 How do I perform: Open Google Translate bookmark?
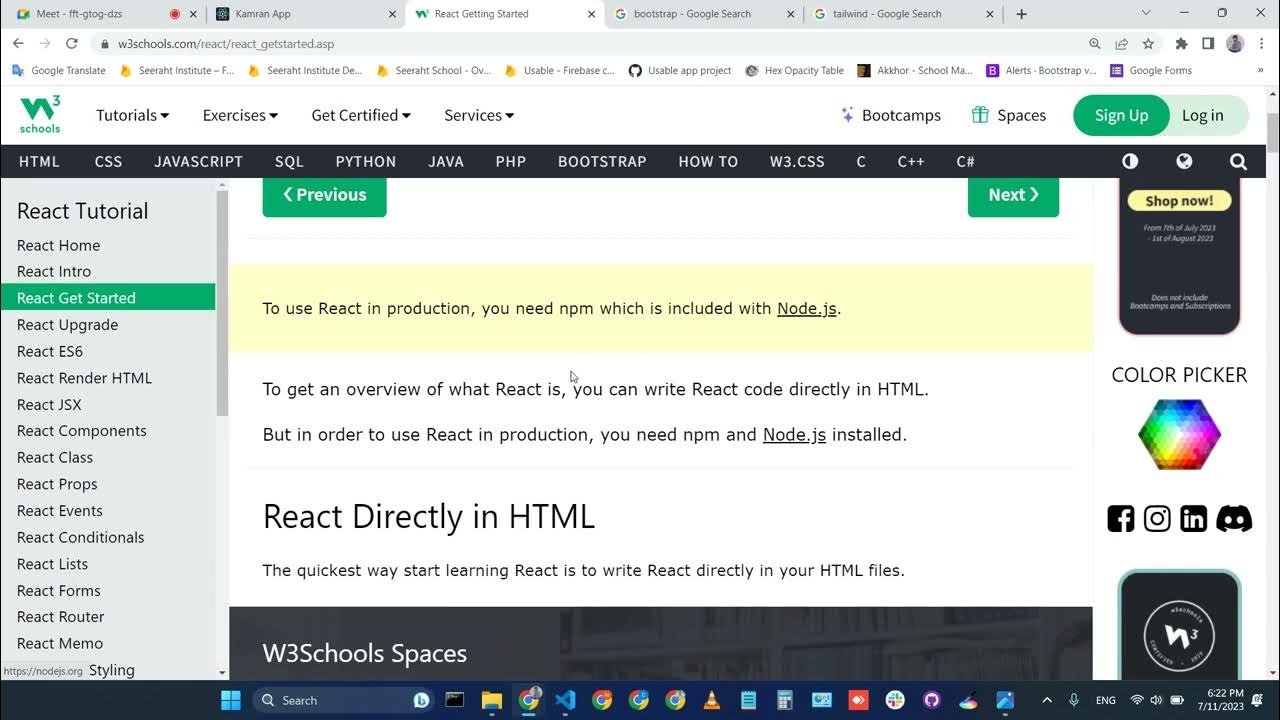pyautogui.click(x=59, y=71)
